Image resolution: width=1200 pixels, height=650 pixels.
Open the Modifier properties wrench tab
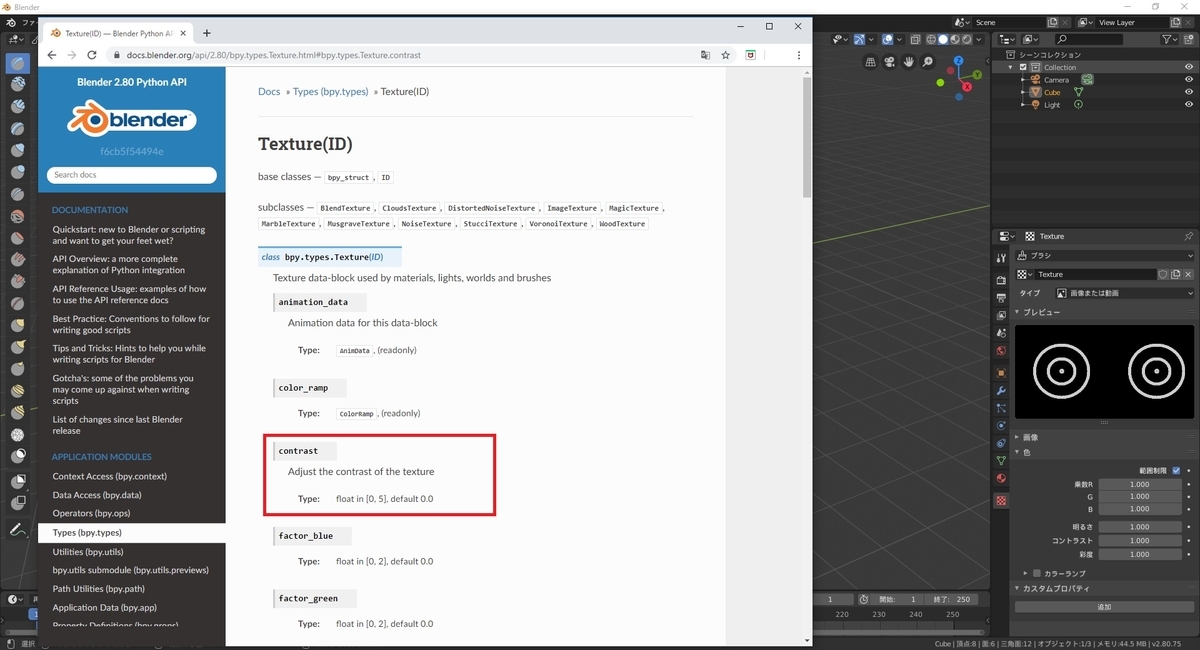(1001, 390)
